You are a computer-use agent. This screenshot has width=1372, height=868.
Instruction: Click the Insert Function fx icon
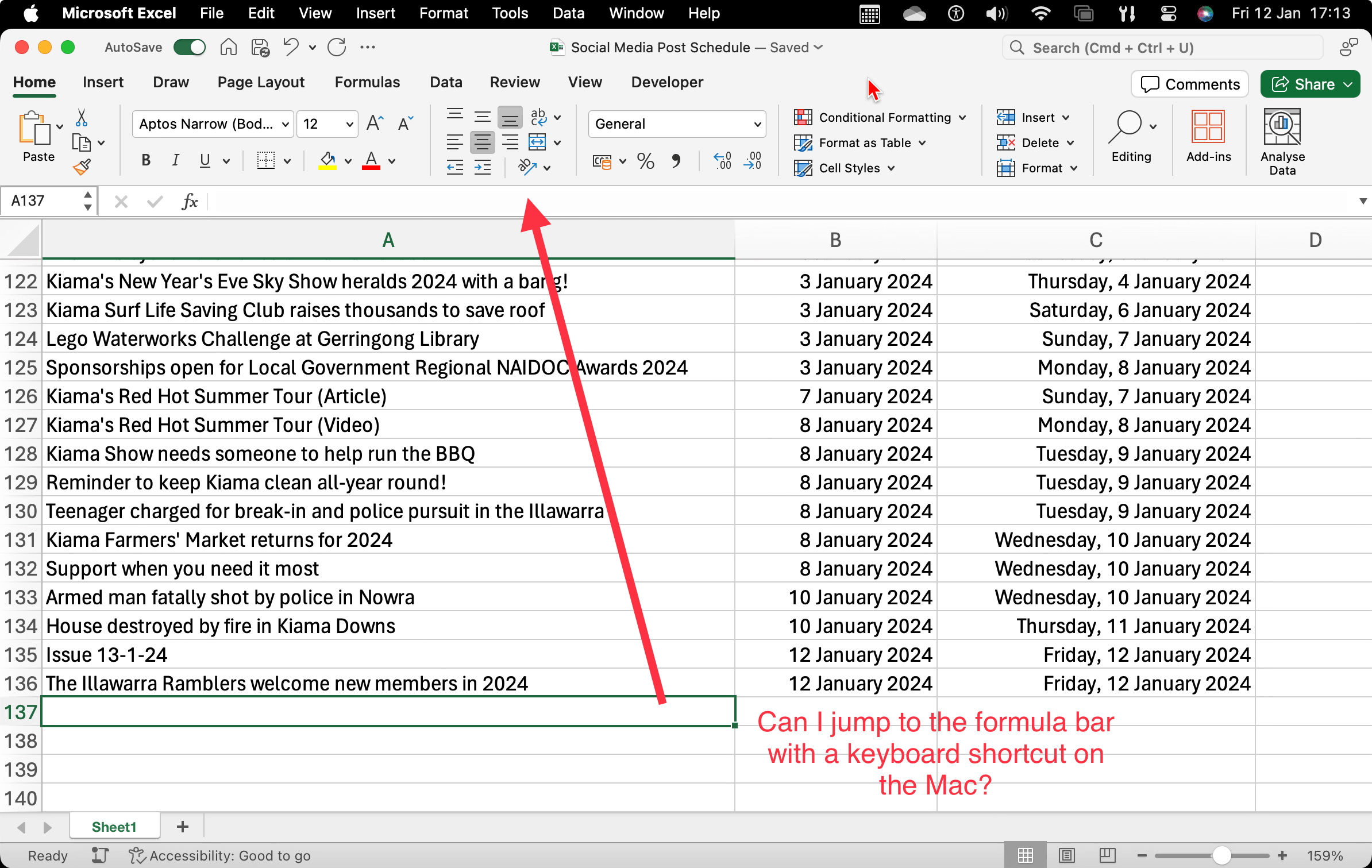[x=190, y=201]
